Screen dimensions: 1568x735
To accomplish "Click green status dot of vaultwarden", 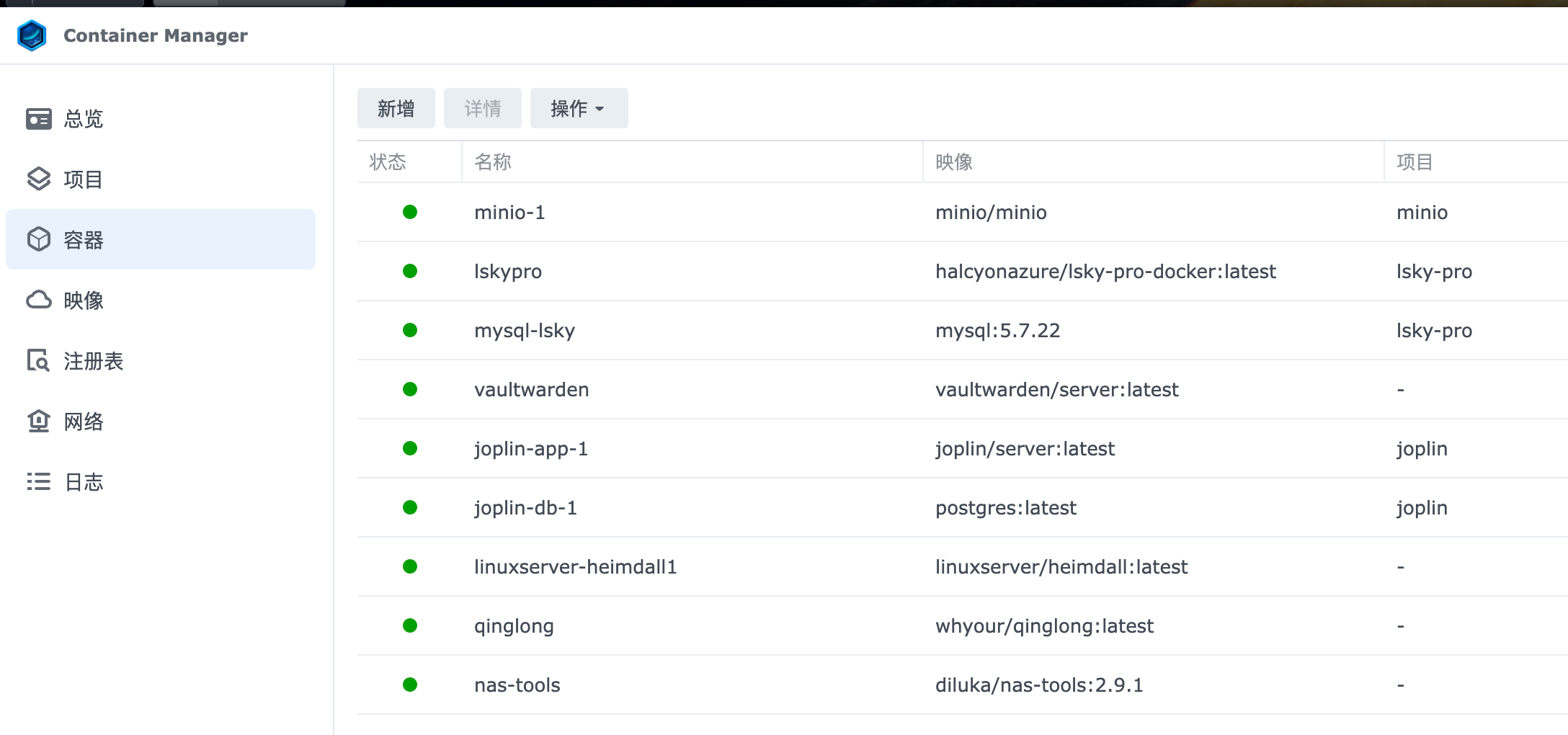I will click(410, 389).
